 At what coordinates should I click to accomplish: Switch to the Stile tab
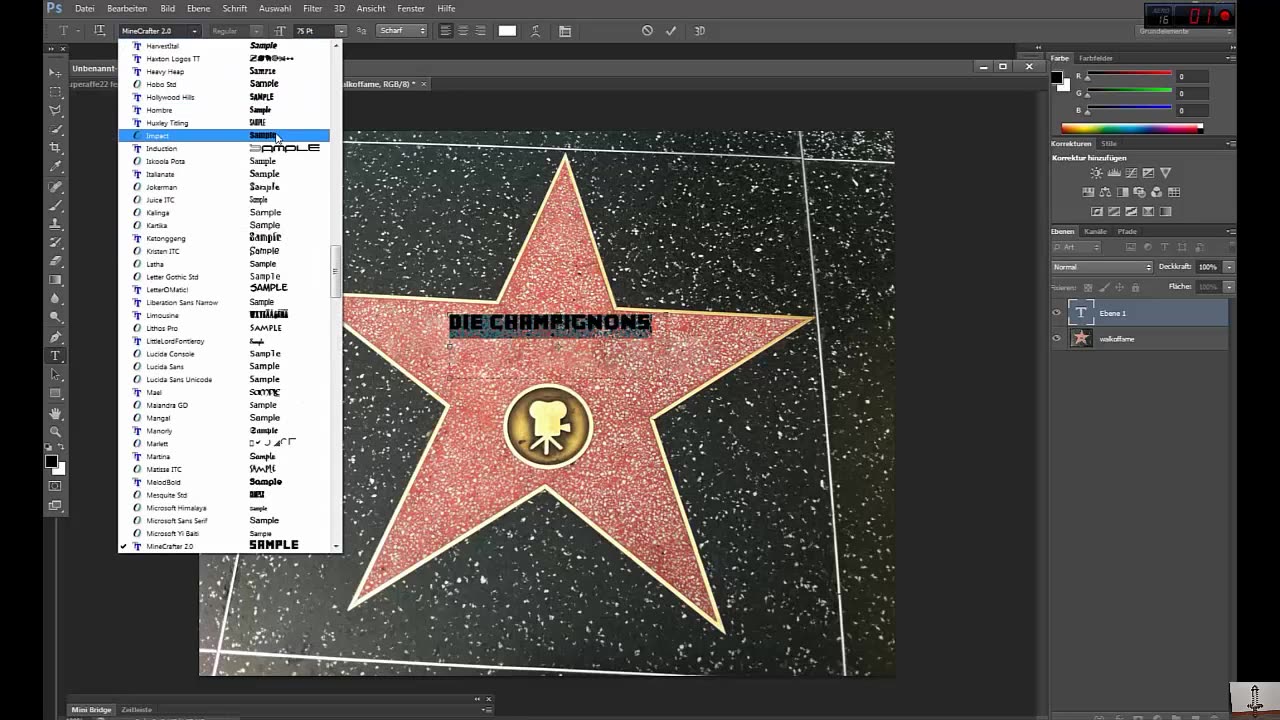coord(1109,143)
